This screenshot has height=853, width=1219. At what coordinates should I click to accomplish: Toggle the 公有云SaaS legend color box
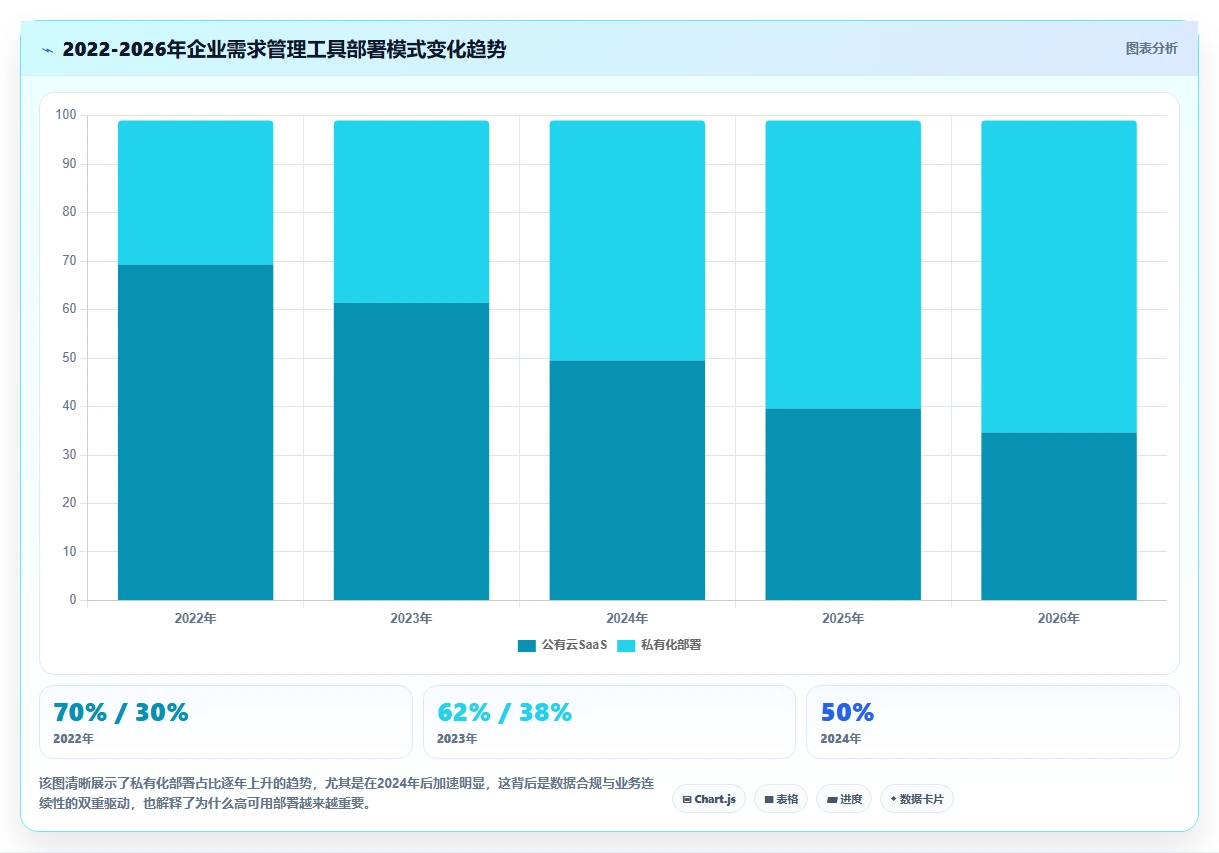coord(527,645)
